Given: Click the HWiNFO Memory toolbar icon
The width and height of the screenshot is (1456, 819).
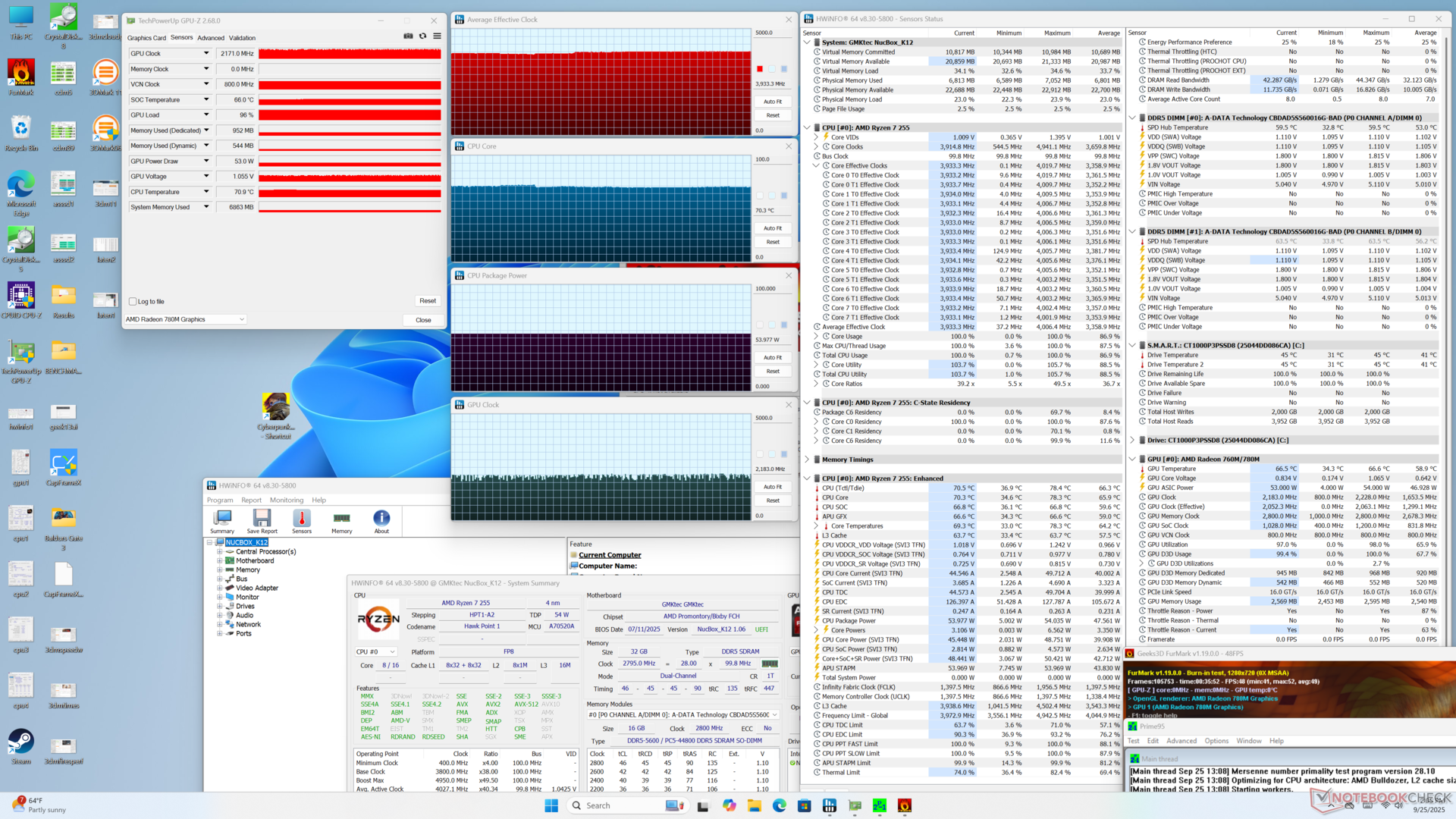Looking at the screenshot, I should pyautogui.click(x=341, y=519).
